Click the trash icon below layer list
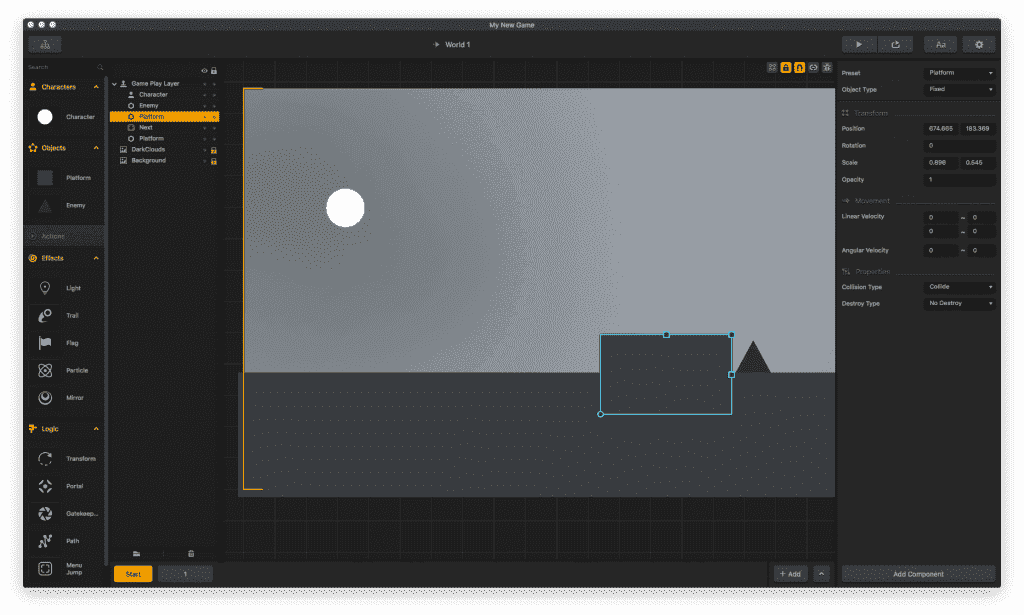Image resolution: width=1024 pixels, height=615 pixels. click(x=191, y=554)
